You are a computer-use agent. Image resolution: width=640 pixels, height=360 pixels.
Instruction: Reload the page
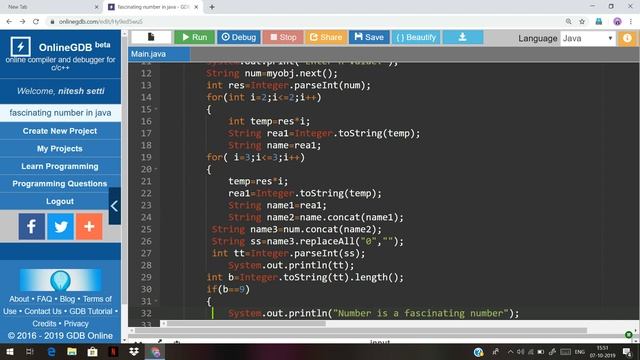coord(36,22)
